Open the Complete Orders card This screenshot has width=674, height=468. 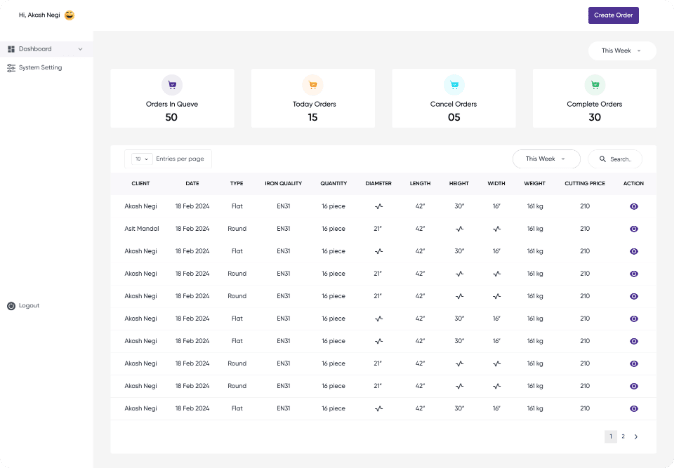[x=594, y=98]
